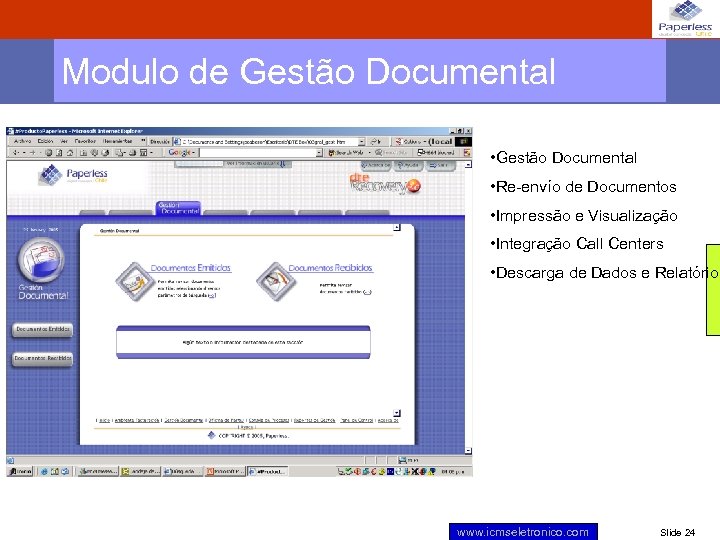The image size is (720, 540).
Task: Click the Documentos Recibidos diamond icon
Action: pos(276,282)
